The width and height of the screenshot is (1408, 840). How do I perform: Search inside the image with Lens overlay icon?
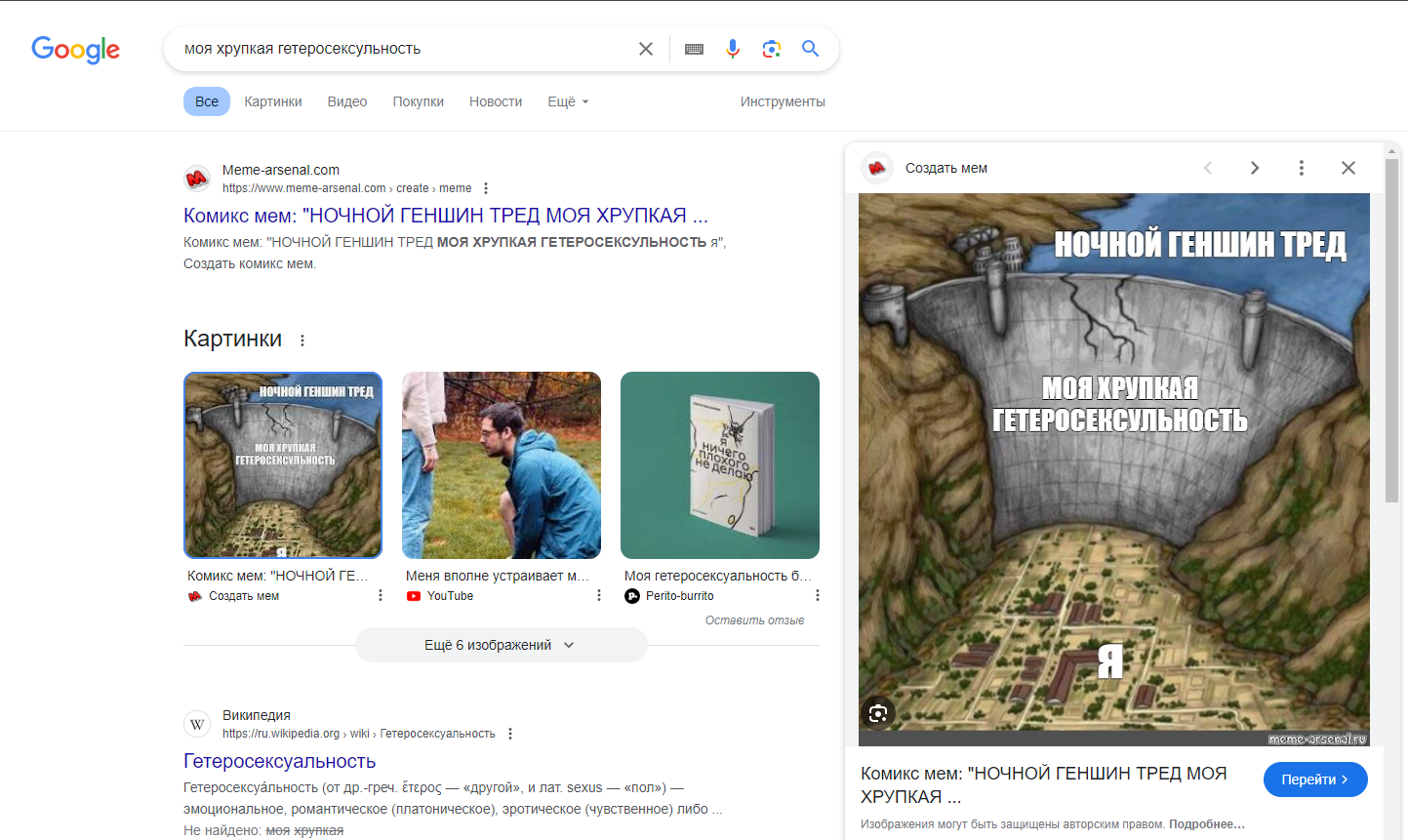pyautogui.click(x=878, y=713)
